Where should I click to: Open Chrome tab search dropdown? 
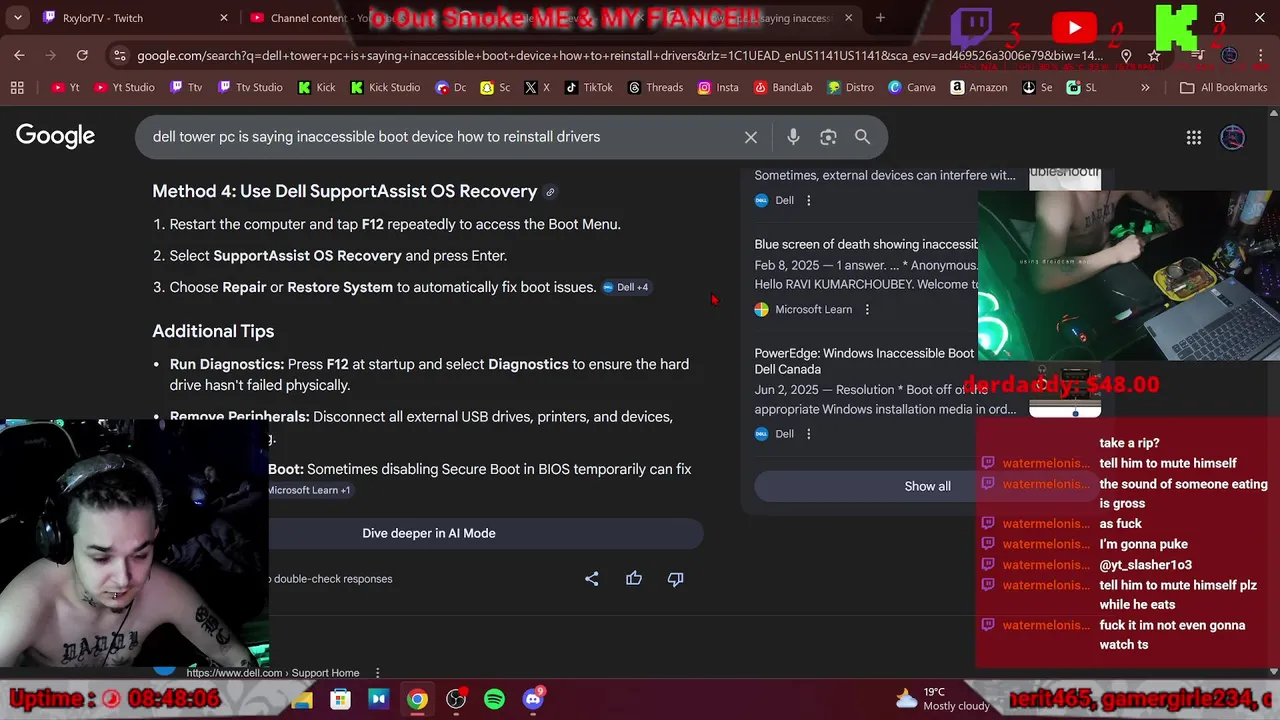click(x=17, y=18)
